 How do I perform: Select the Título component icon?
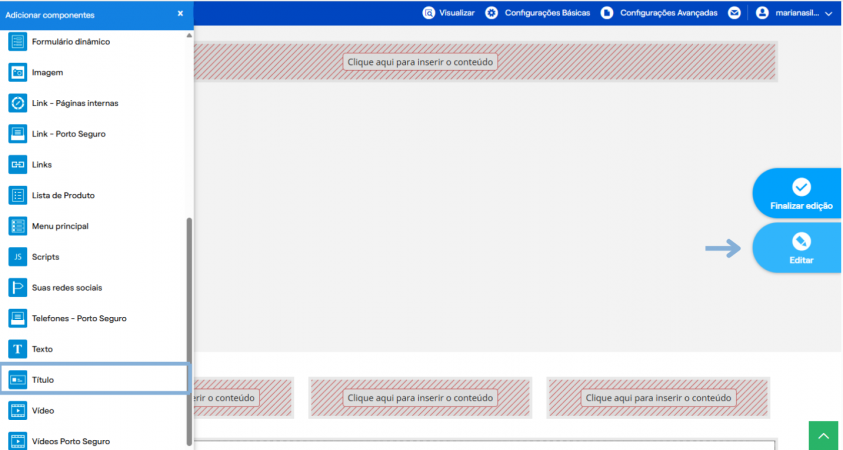tap(18, 380)
